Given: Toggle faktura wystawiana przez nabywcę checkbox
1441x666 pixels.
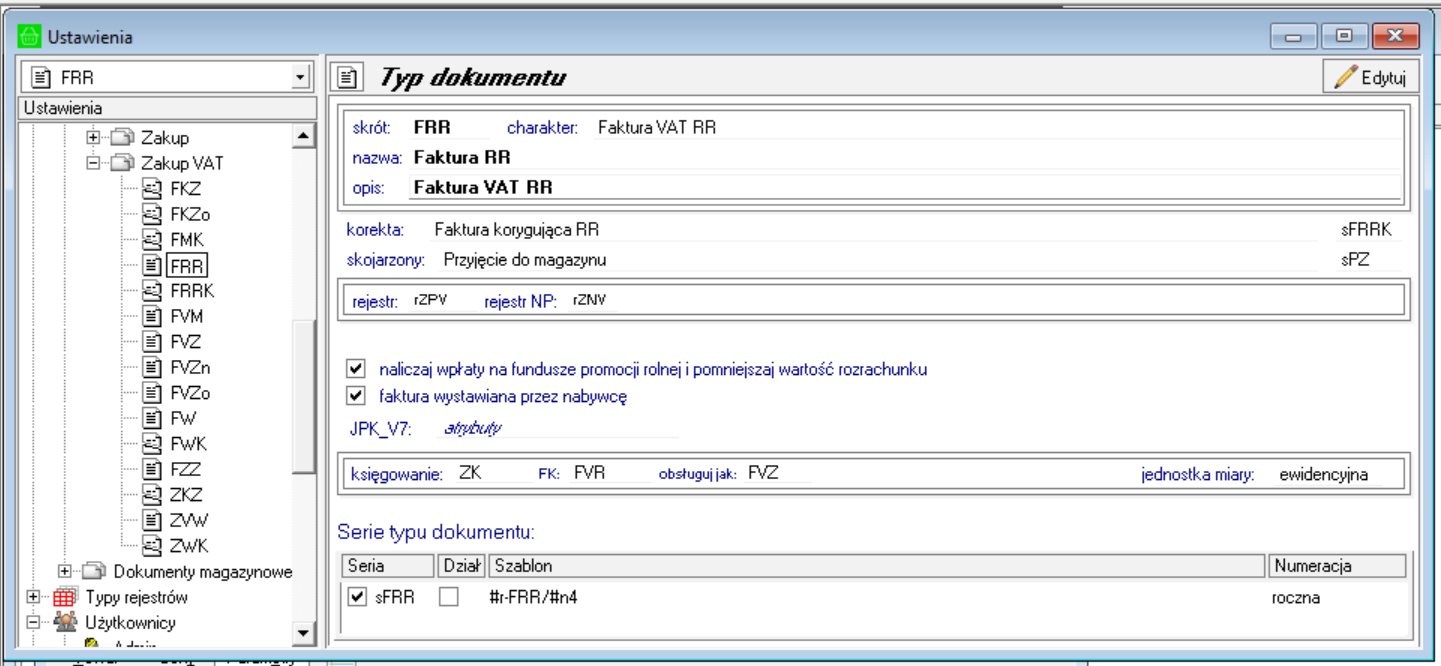Looking at the screenshot, I should (355, 396).
